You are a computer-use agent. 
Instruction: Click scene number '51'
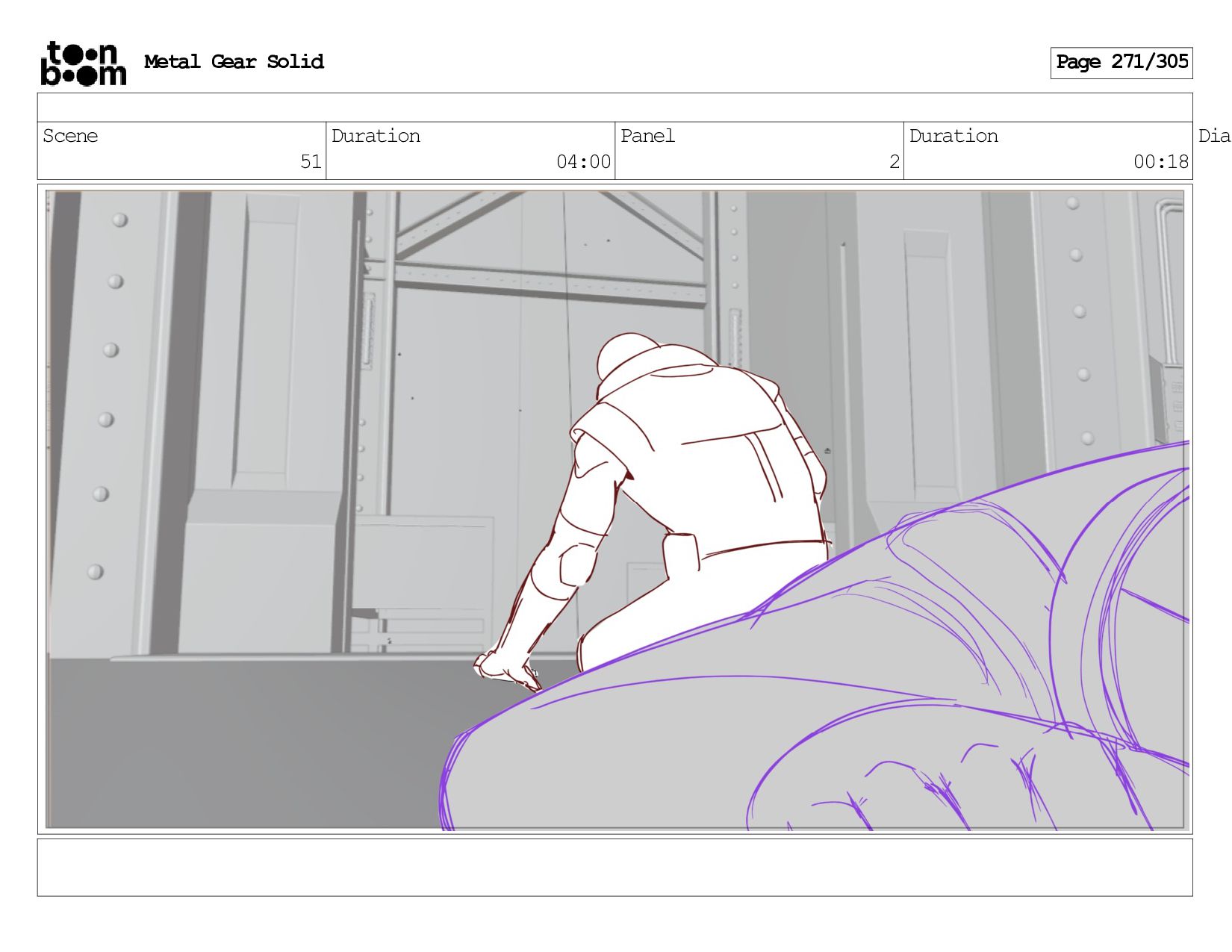coord(311,162)
